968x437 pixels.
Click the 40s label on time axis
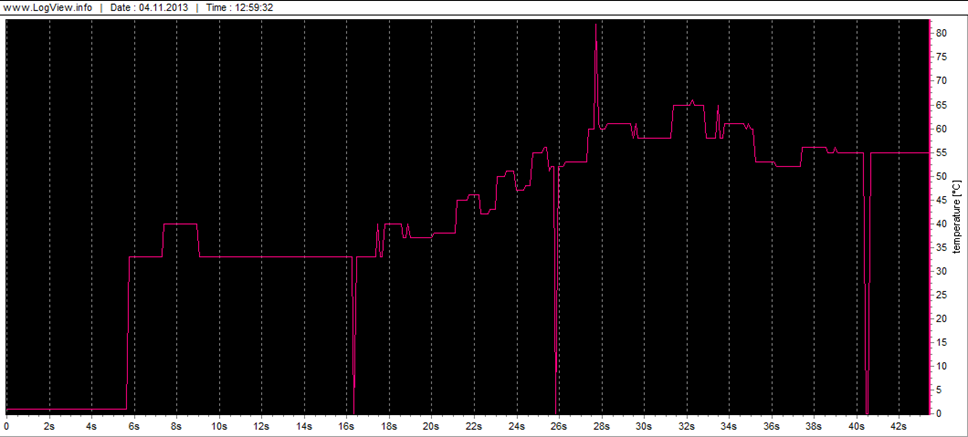tap(857, 426)
